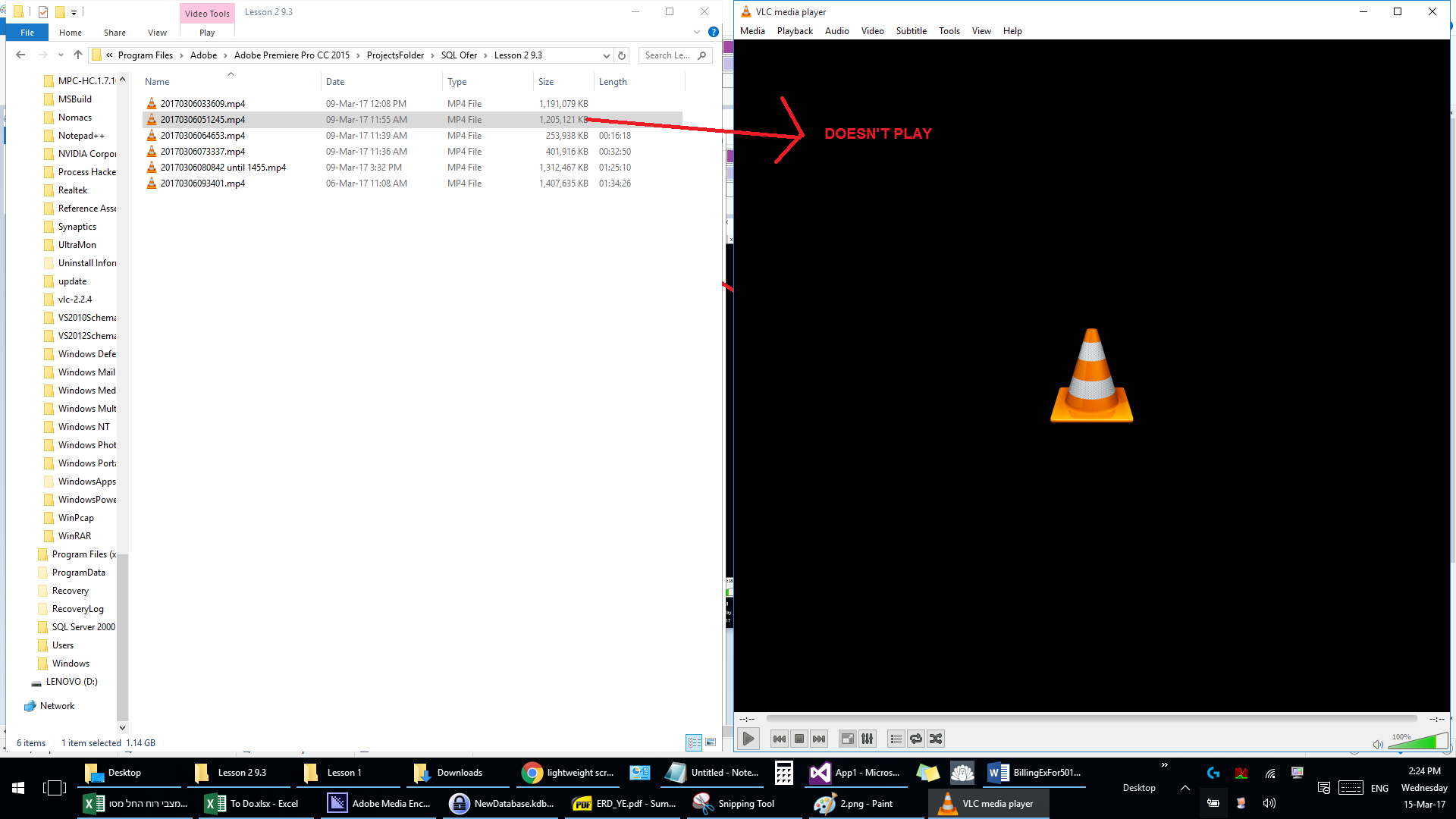Open the Subtitle menu in VLC
Image resolution: width=1456 pixels, height=819 pixels.
pos(911,31)
